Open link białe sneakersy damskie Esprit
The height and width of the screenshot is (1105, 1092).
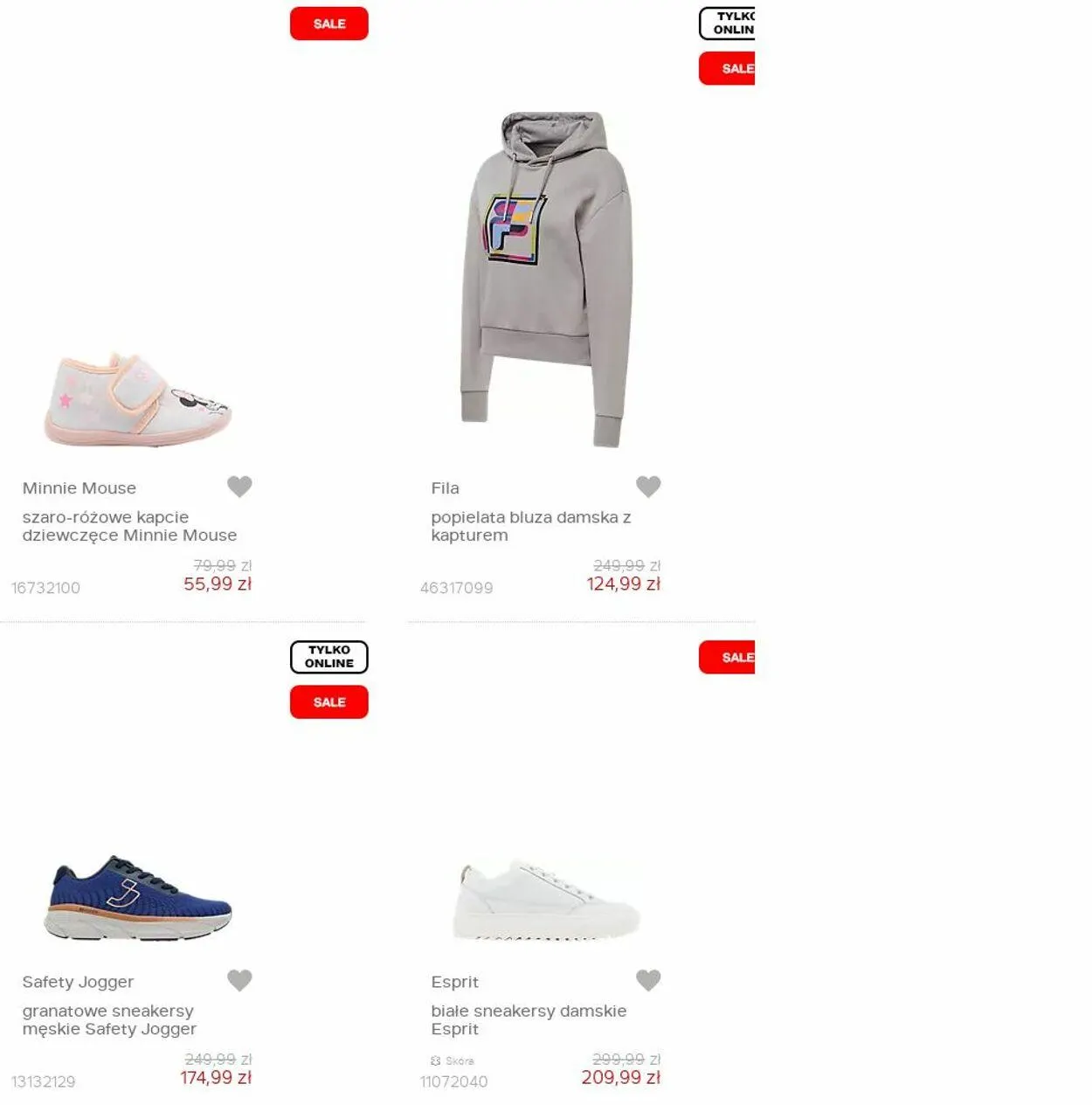[x=529, y=1019]
